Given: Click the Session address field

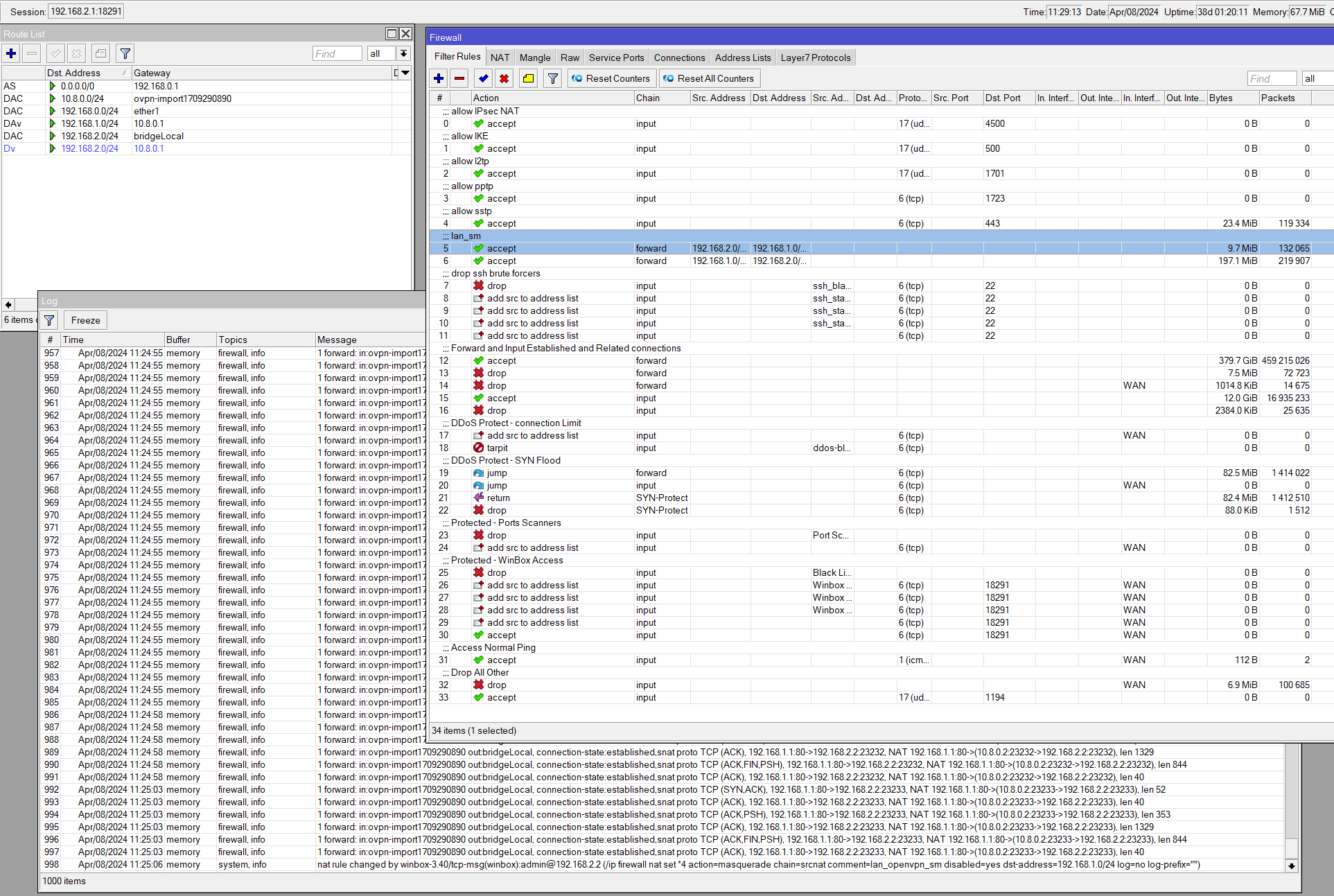Looking at the screenshot, I should click(x=87, y=11).
